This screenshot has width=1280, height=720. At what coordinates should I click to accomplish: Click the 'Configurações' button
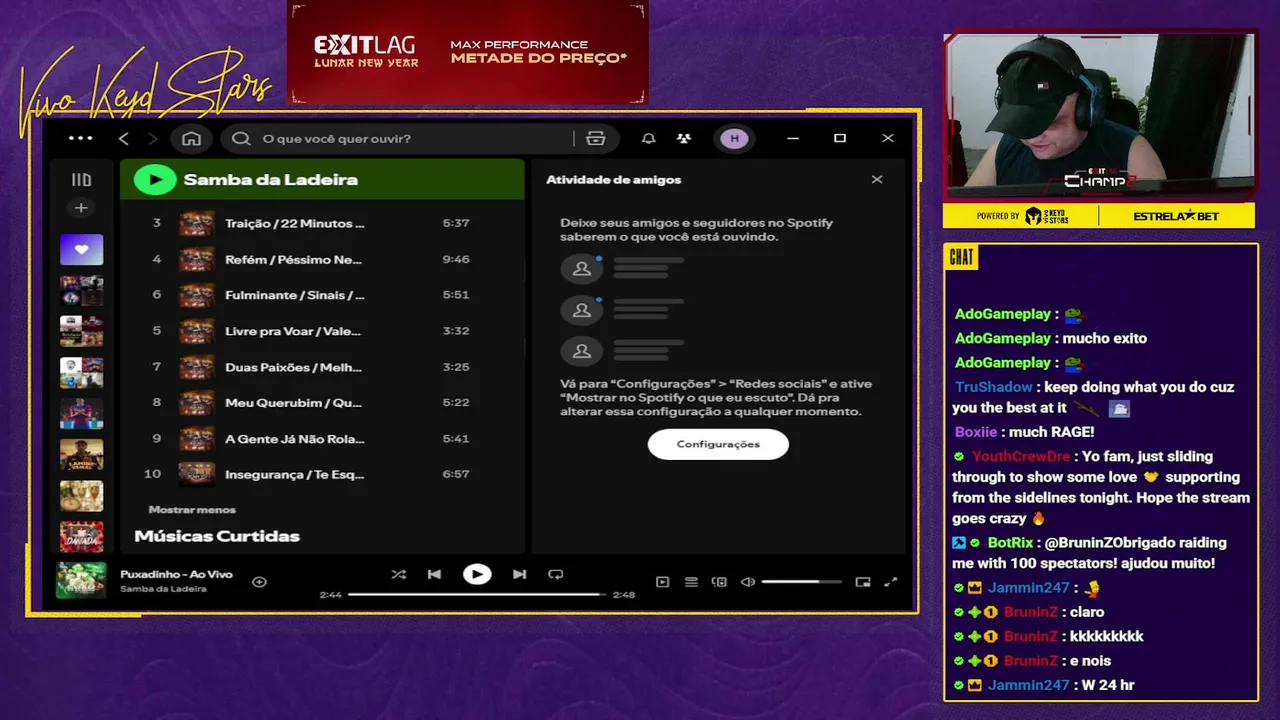pos(718,444)
